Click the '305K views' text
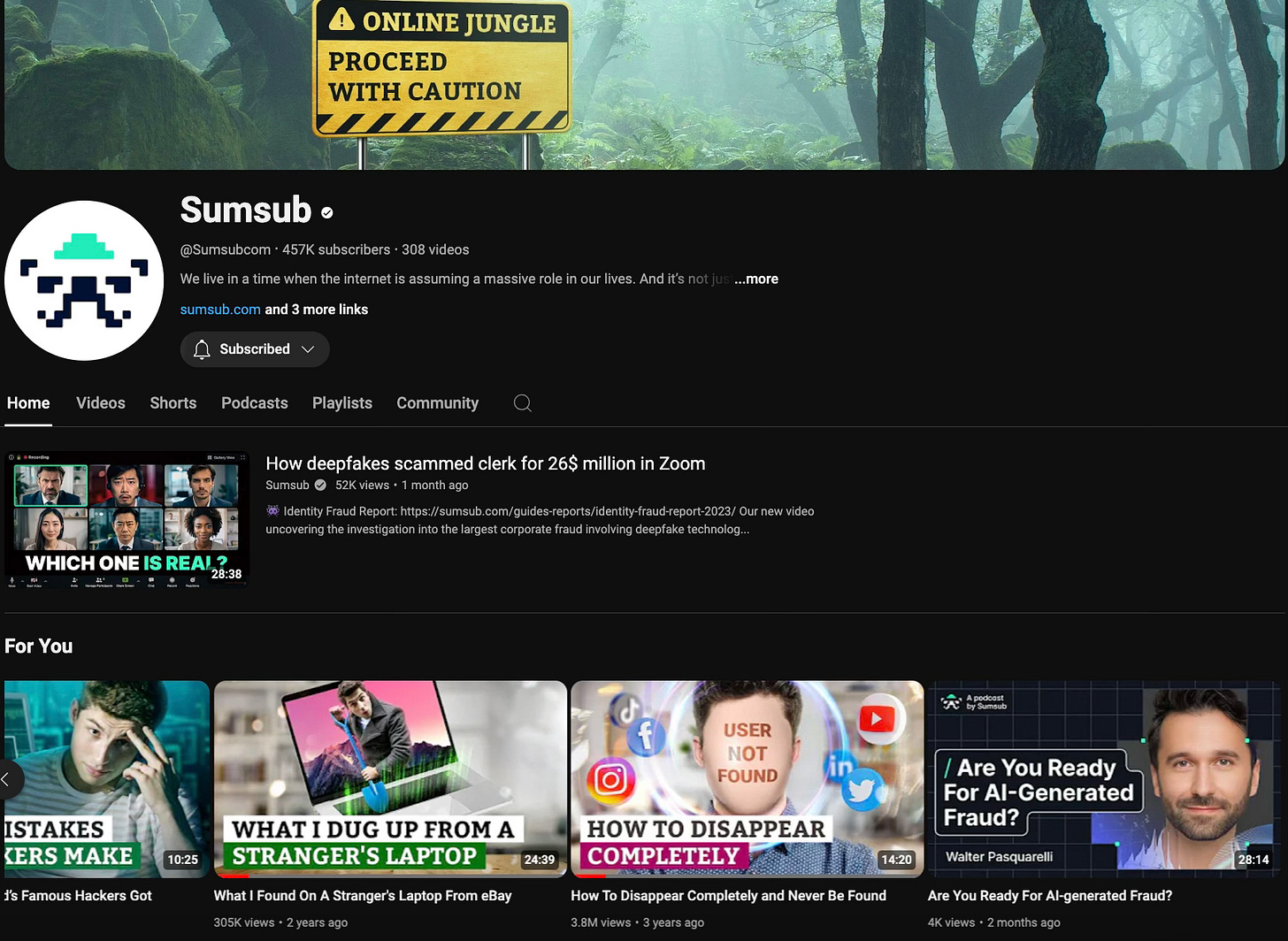The image size is (1288, 941). (x=244, y=922)
